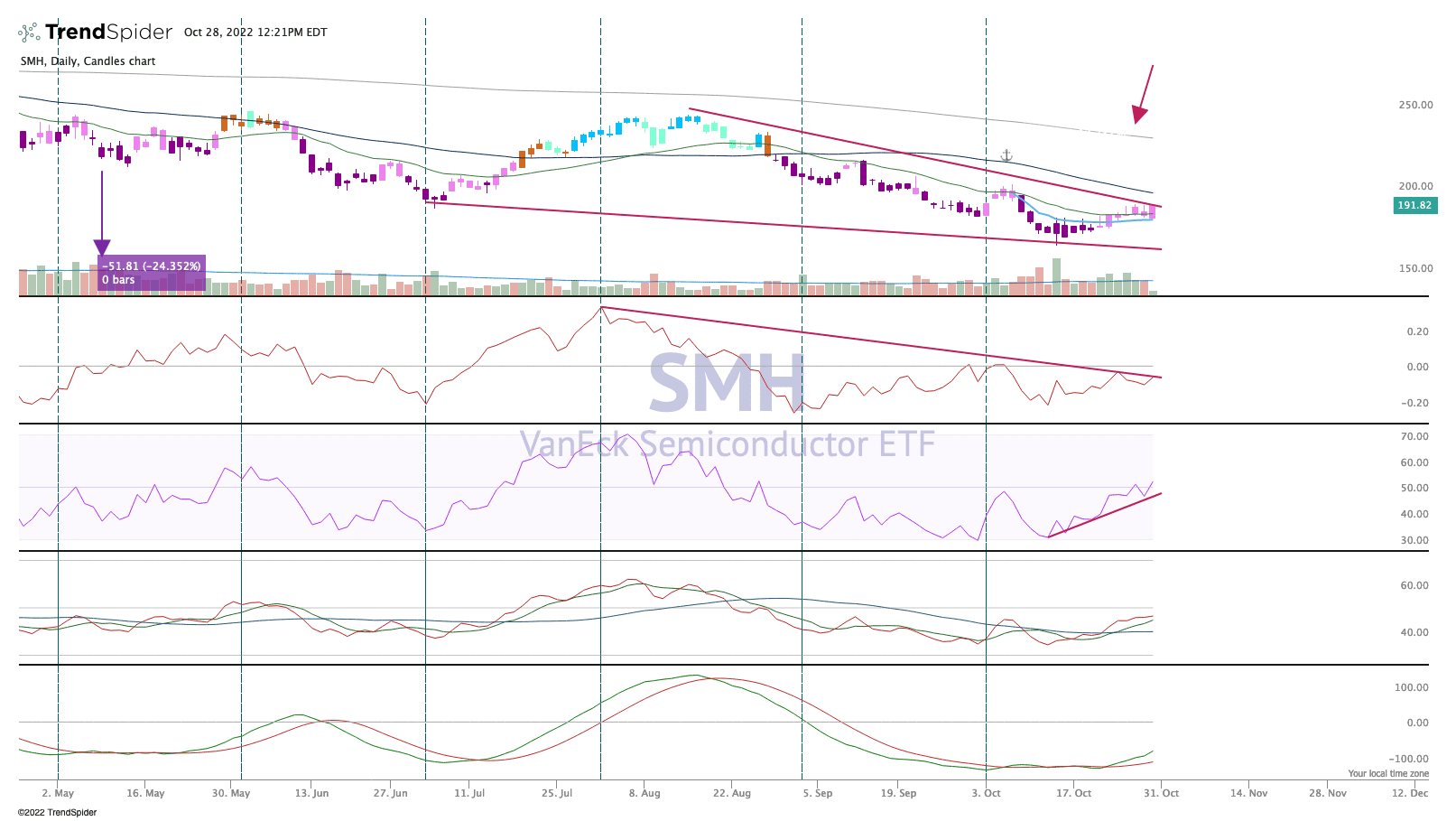This screenshot has width=1456, height=821.
Task: Click the '13. Jun' date label
Action: coord(311,793)
